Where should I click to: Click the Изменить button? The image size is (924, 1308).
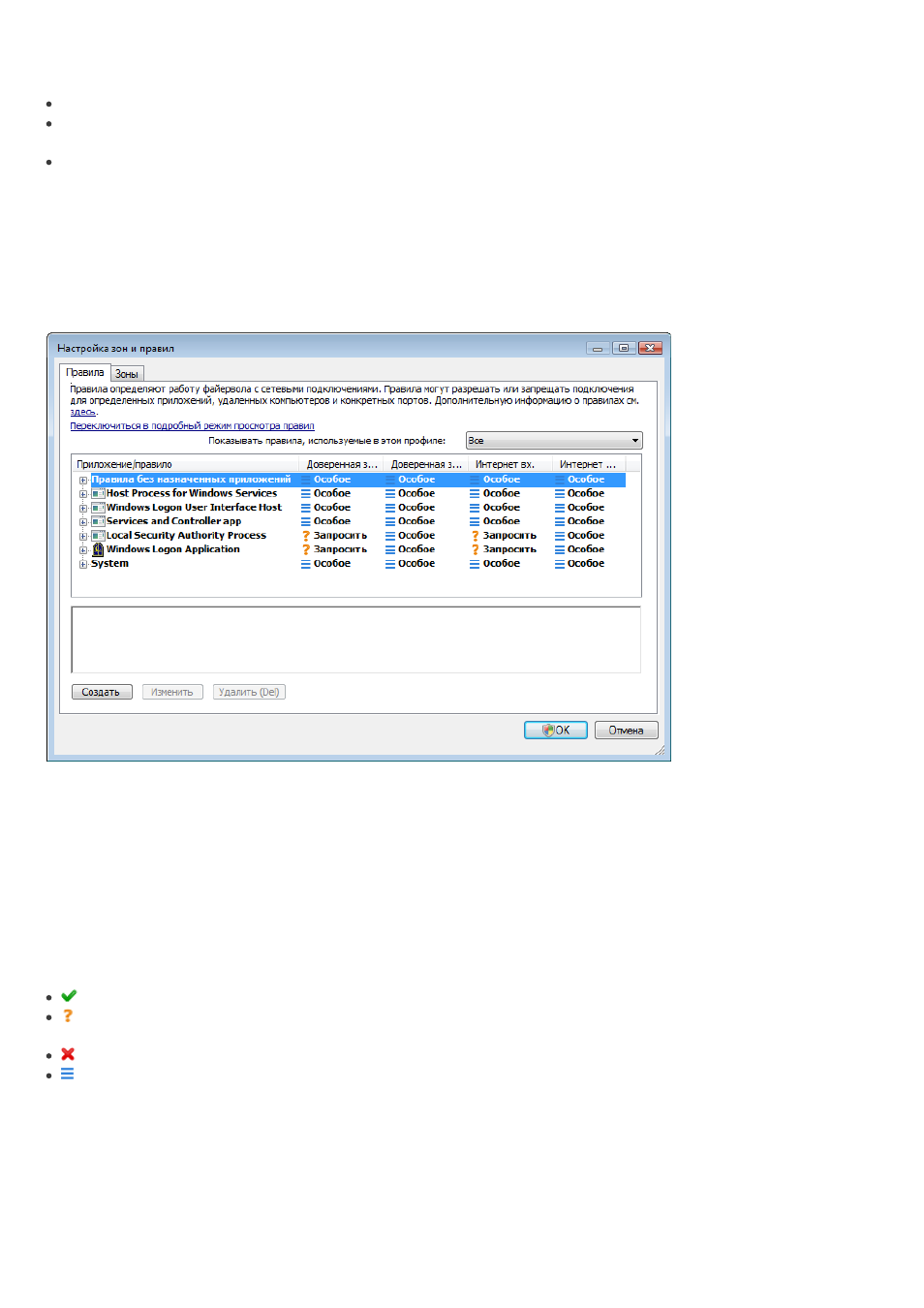(x=172, y=692)
